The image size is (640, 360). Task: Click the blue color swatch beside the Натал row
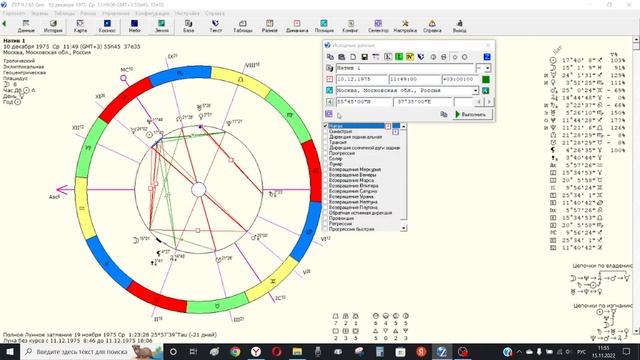pos(396,126)
